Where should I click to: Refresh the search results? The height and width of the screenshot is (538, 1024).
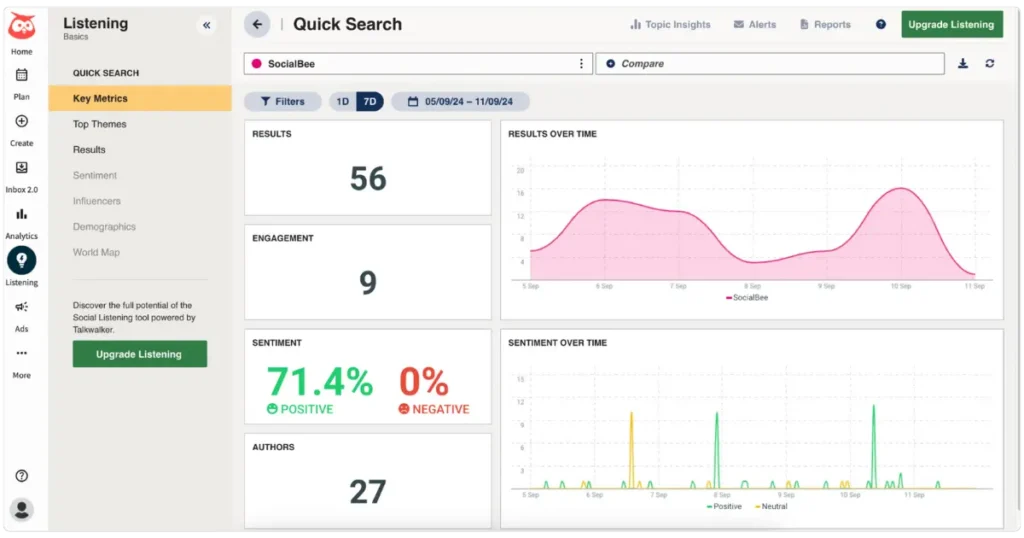(990, 64)
